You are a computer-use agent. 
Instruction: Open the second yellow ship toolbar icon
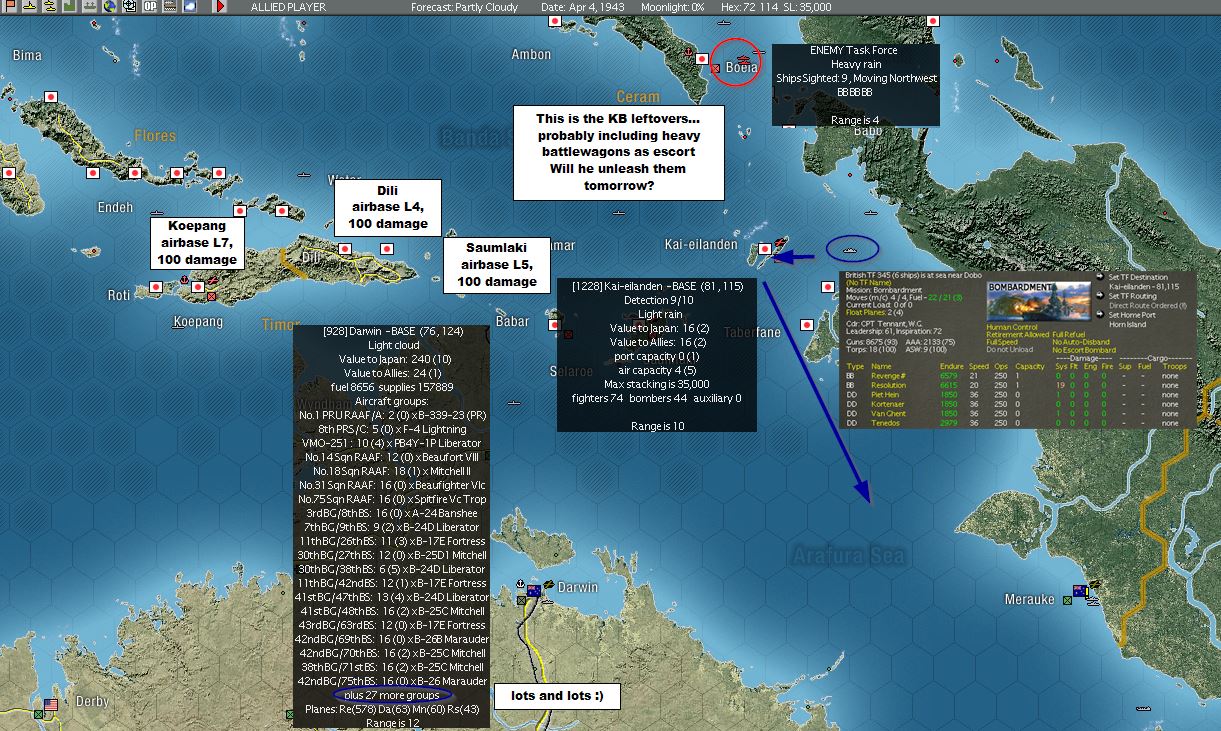coord(50,7)
